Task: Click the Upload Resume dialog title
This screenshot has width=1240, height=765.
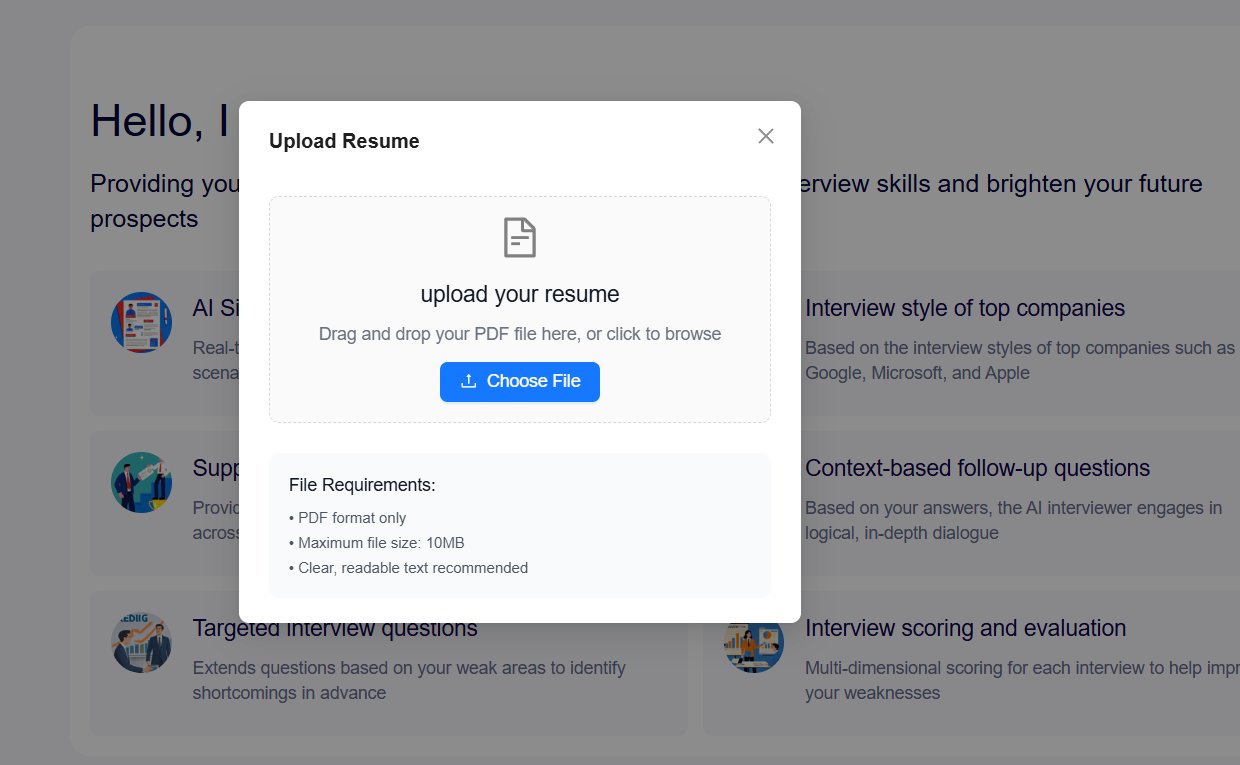Action: click(x=344, y=141)
